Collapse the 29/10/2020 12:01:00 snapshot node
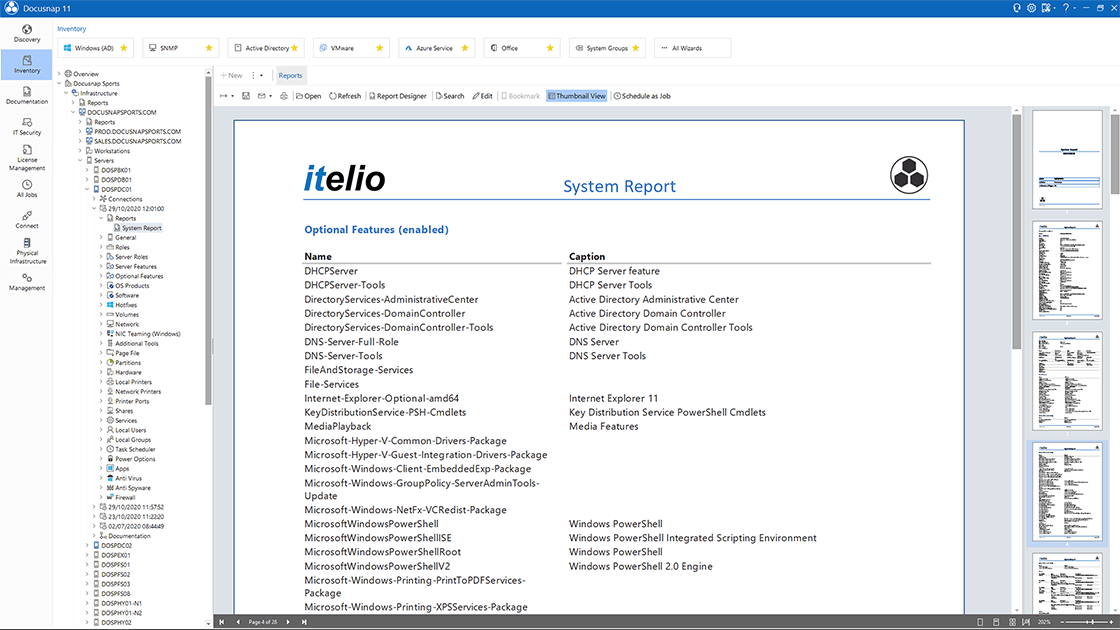The width and height of the screenshot is (1120, 630). pos(94,209)
